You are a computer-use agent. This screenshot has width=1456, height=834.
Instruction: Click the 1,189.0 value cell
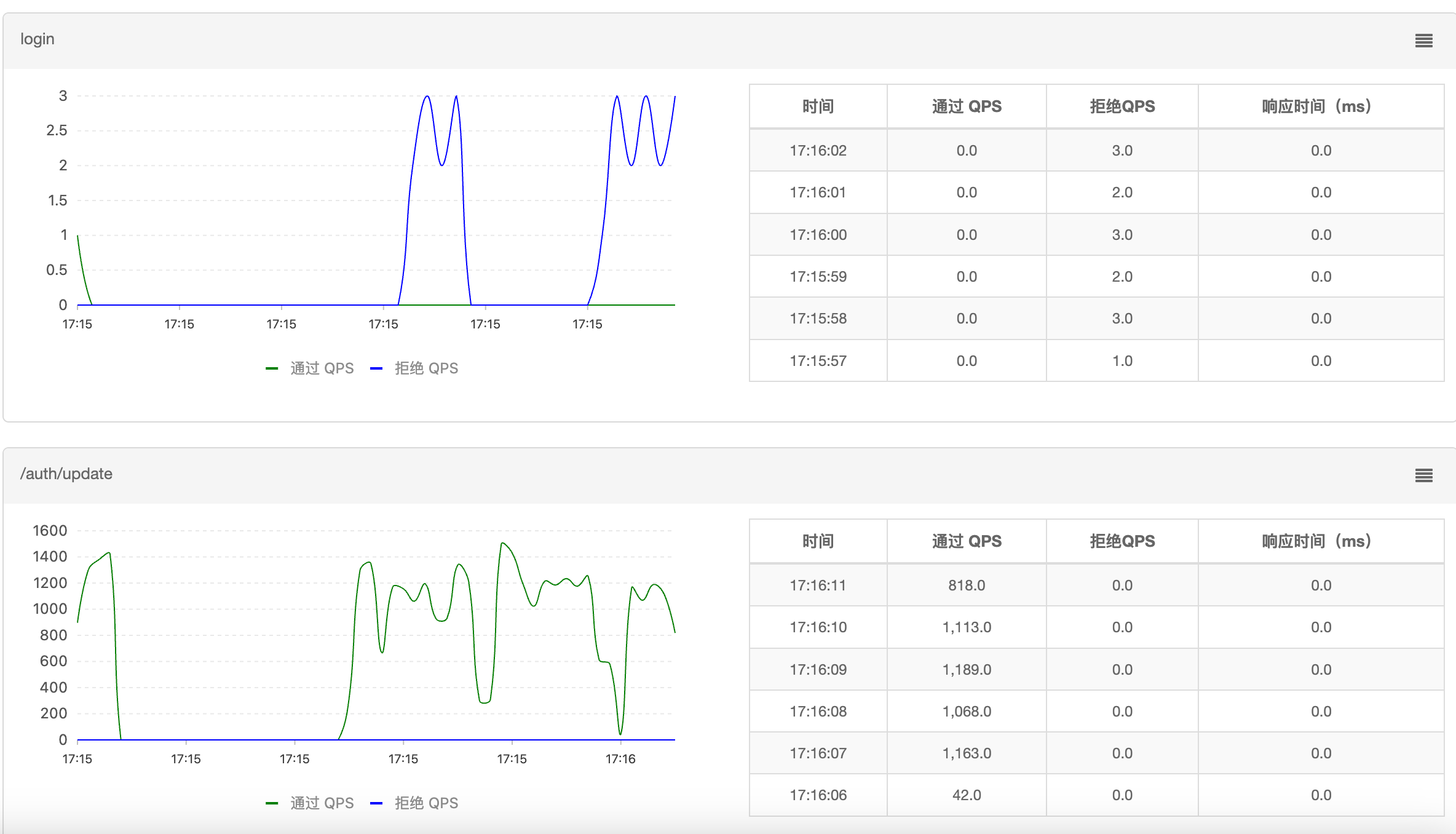[x=967, y=670]
